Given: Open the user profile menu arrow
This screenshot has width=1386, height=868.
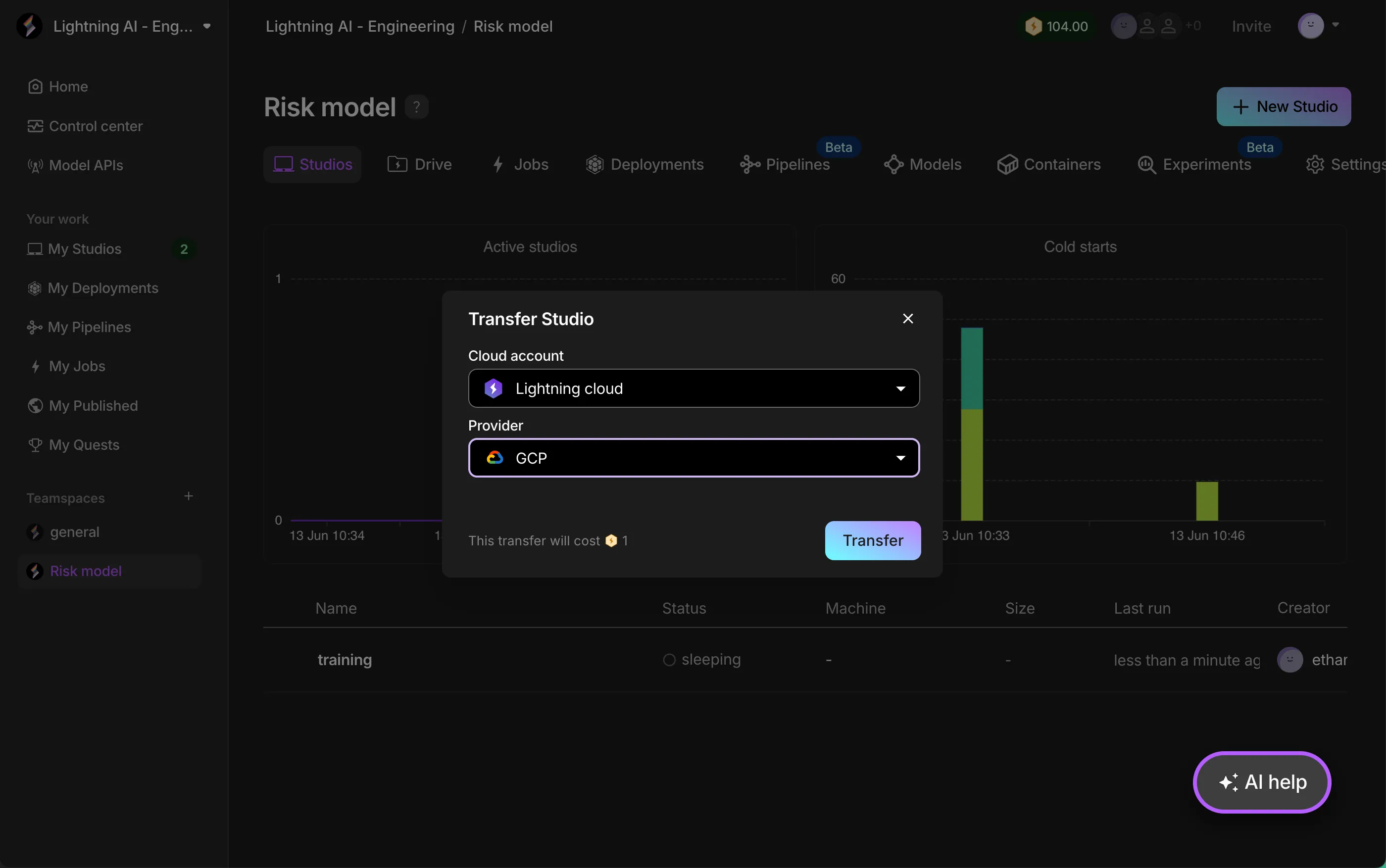Looking at the screenshot, I should (1336, 25).
